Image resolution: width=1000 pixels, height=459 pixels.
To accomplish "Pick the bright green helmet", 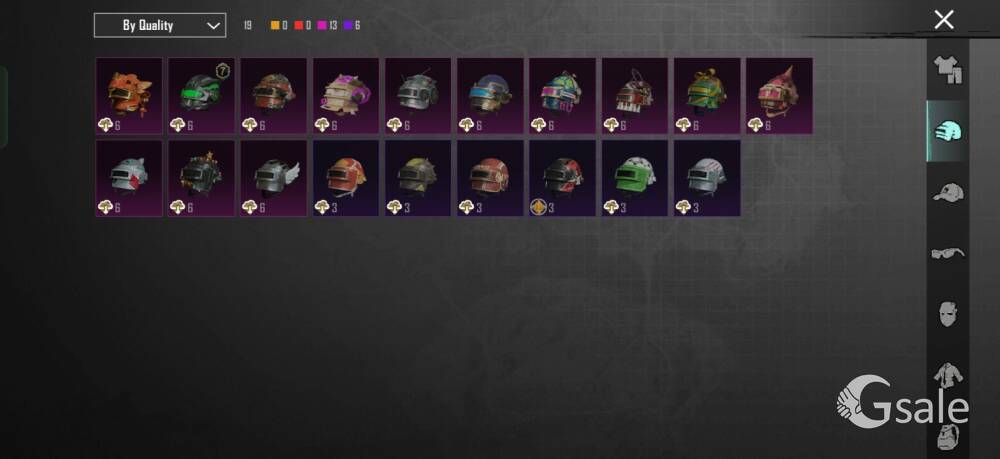I will tap(635, 178).
